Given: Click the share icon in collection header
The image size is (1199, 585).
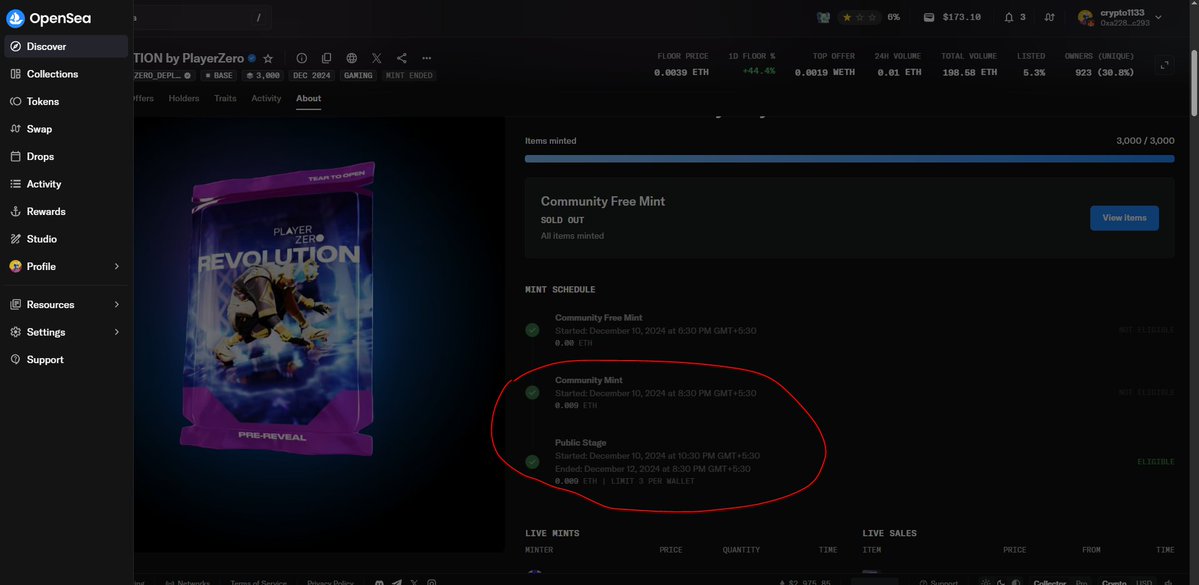Looking at the screenshot, I should pos(401,58).
